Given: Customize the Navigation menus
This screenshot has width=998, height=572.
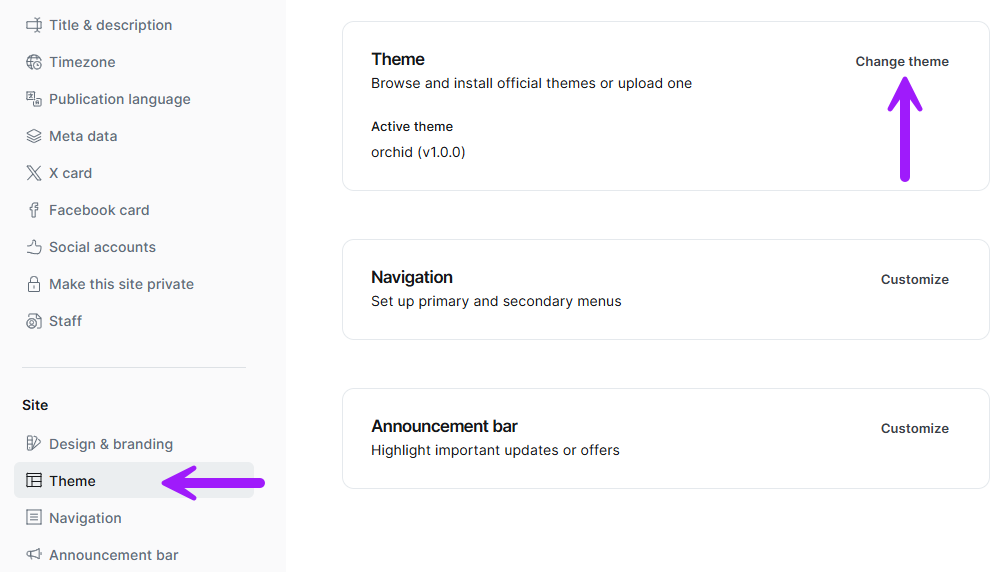Looking at the screenshot, I should click(915, 279).
